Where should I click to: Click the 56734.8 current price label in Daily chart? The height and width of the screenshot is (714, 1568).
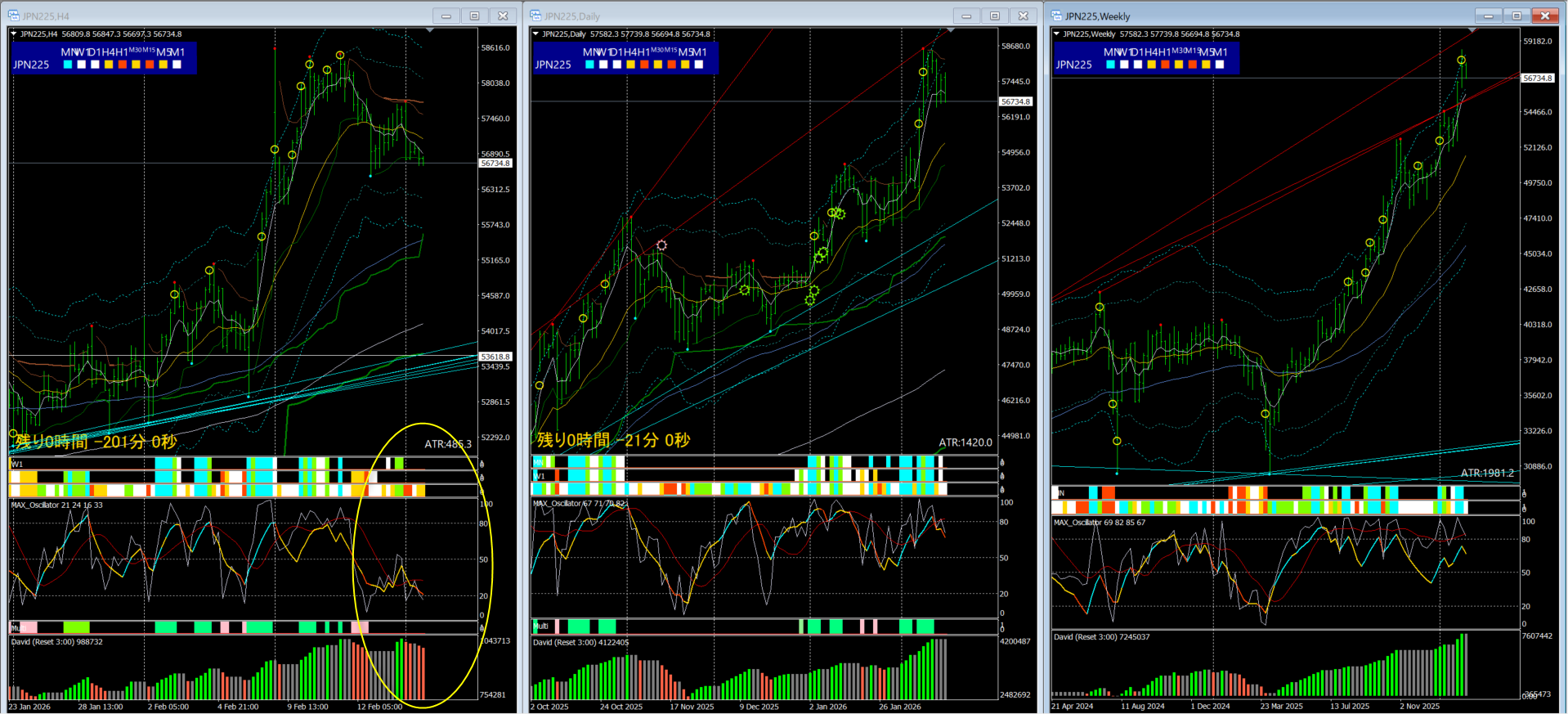tap(1016, 101)
